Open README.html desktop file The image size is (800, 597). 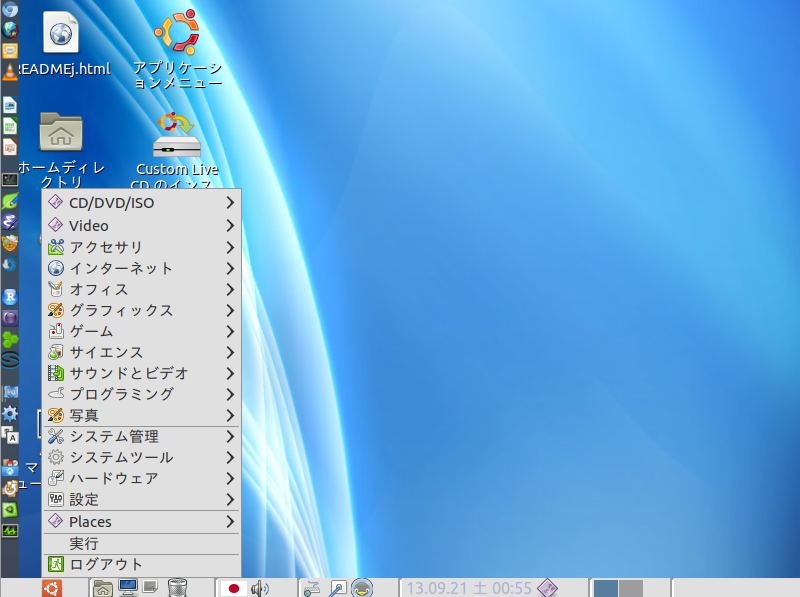click(x=61, y=44)
